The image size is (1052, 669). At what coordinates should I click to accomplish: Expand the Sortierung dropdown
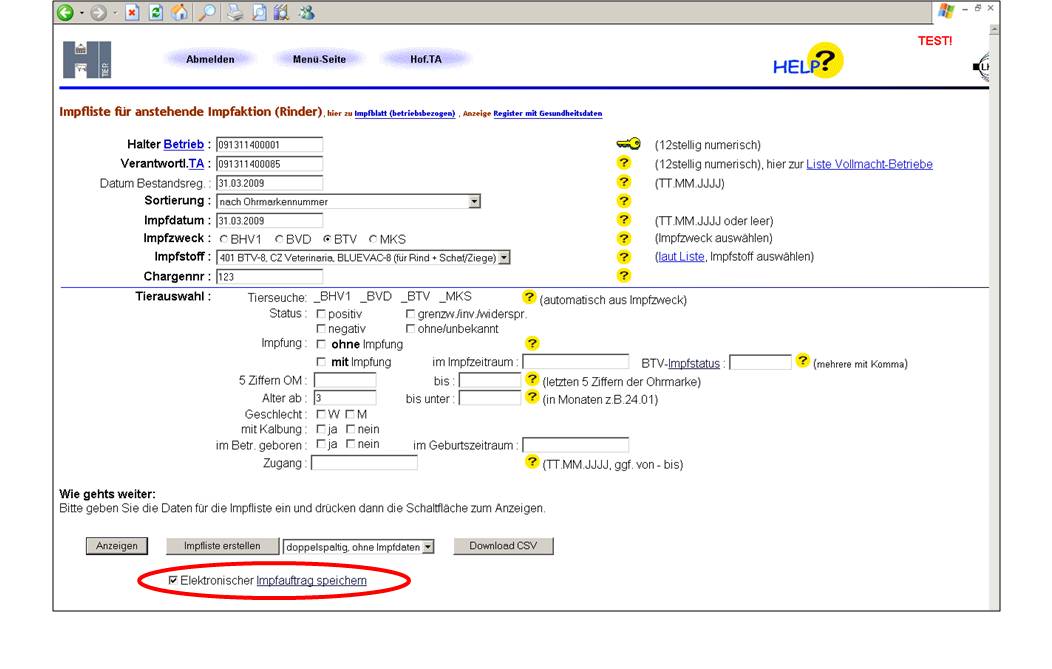click(x=474, y=202)
